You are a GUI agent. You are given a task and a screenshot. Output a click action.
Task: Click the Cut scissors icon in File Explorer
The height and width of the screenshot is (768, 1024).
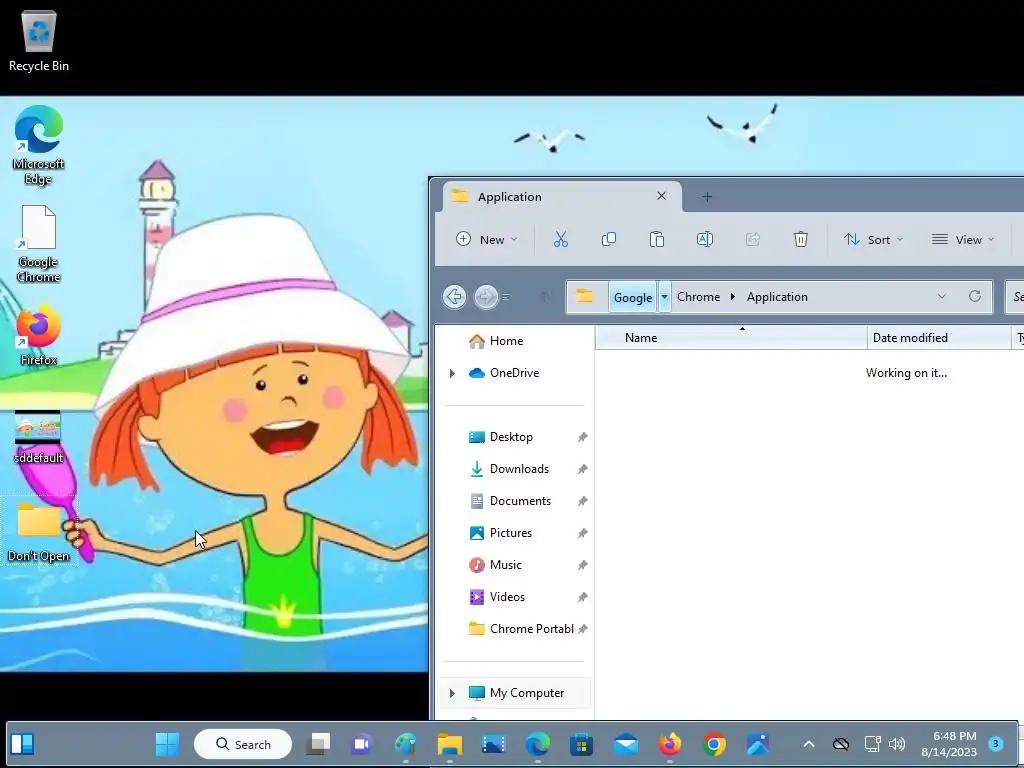click(x=560, y=239)
